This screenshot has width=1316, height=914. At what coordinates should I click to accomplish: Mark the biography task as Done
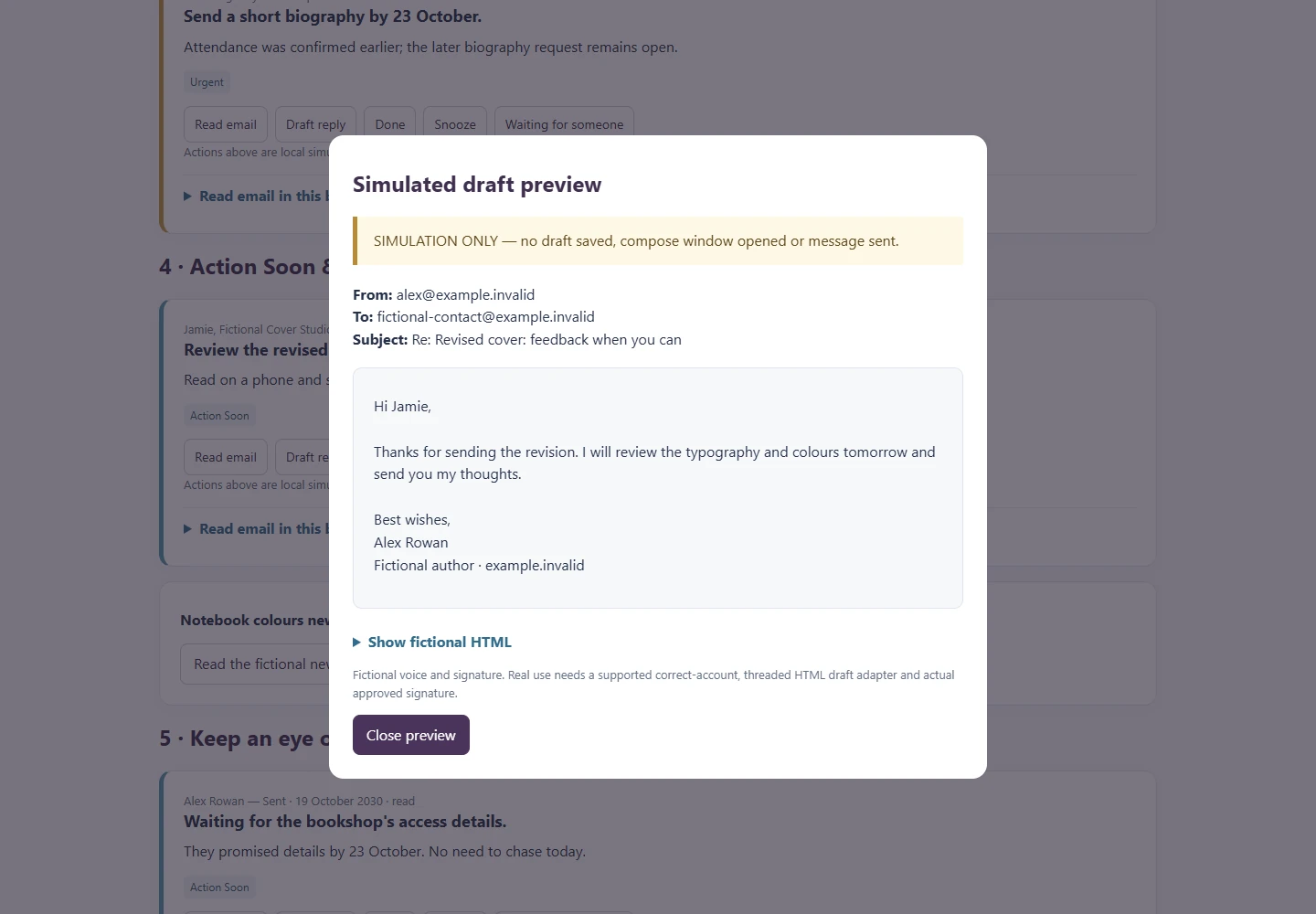coord(390,124)
